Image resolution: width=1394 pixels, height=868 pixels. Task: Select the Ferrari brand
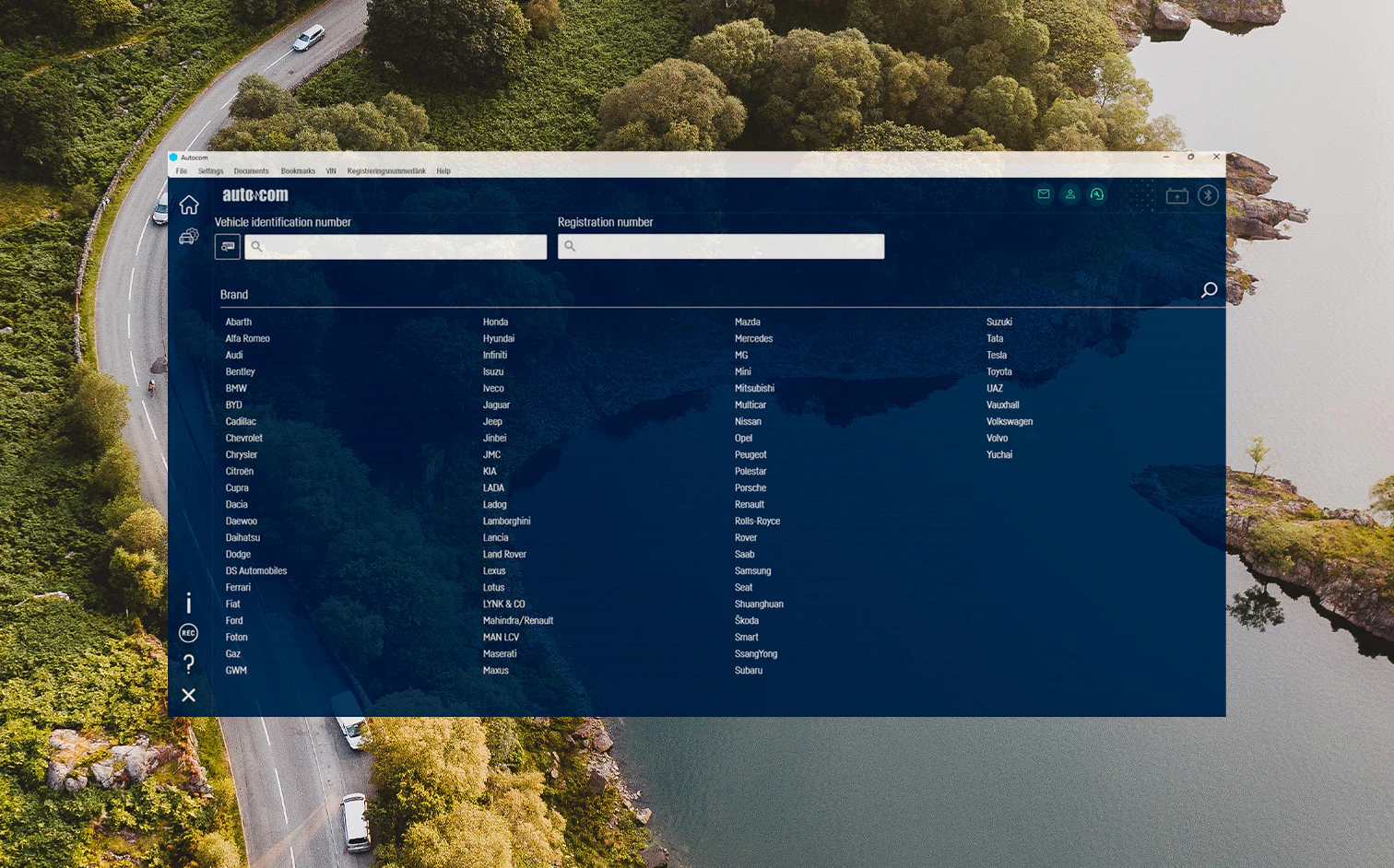[x=238, y=587]
